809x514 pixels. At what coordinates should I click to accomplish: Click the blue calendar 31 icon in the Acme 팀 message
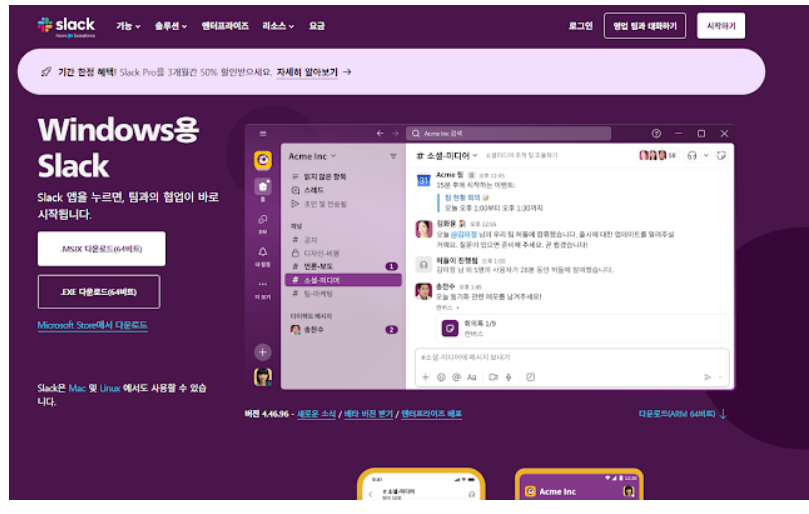tap(423, 180)
